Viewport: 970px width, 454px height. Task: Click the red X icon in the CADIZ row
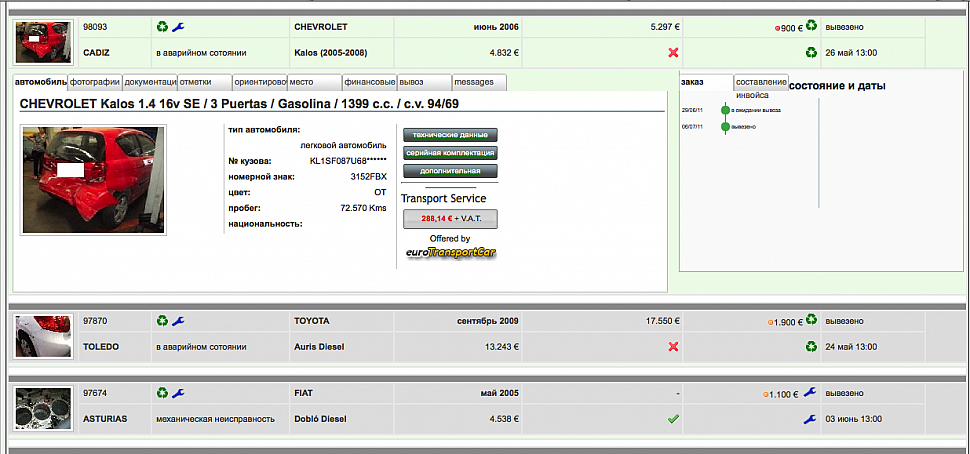(674, 53)
